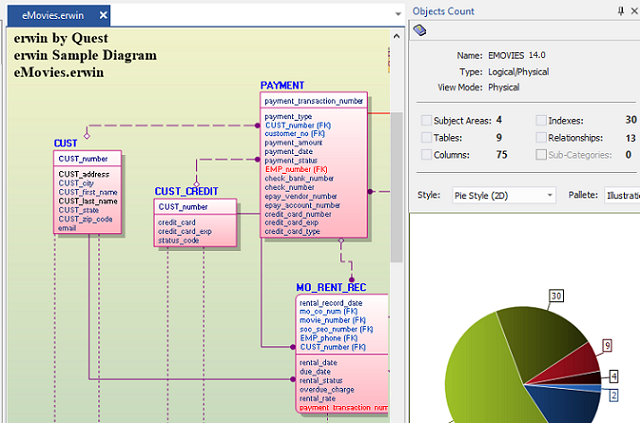
Task: Click CUST_zip_code column in CUST
Action: click(85, 219)
